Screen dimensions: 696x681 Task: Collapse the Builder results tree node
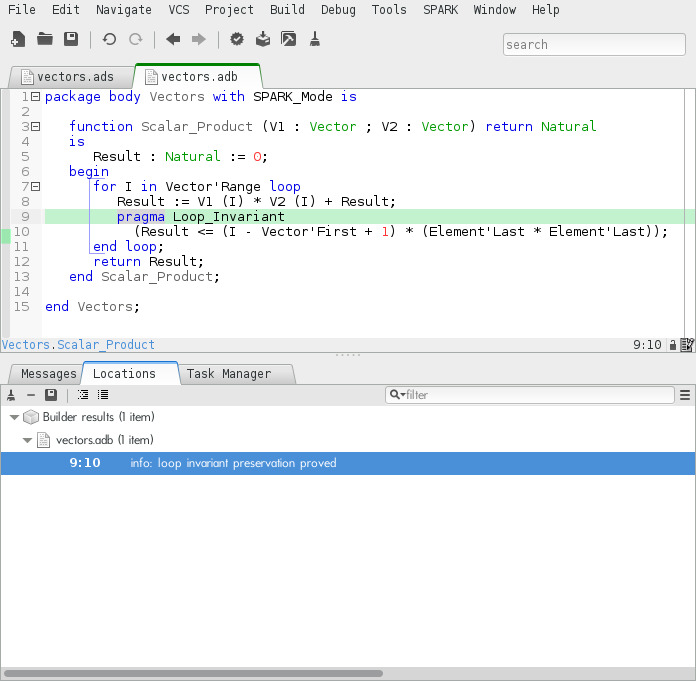[14, 417]
